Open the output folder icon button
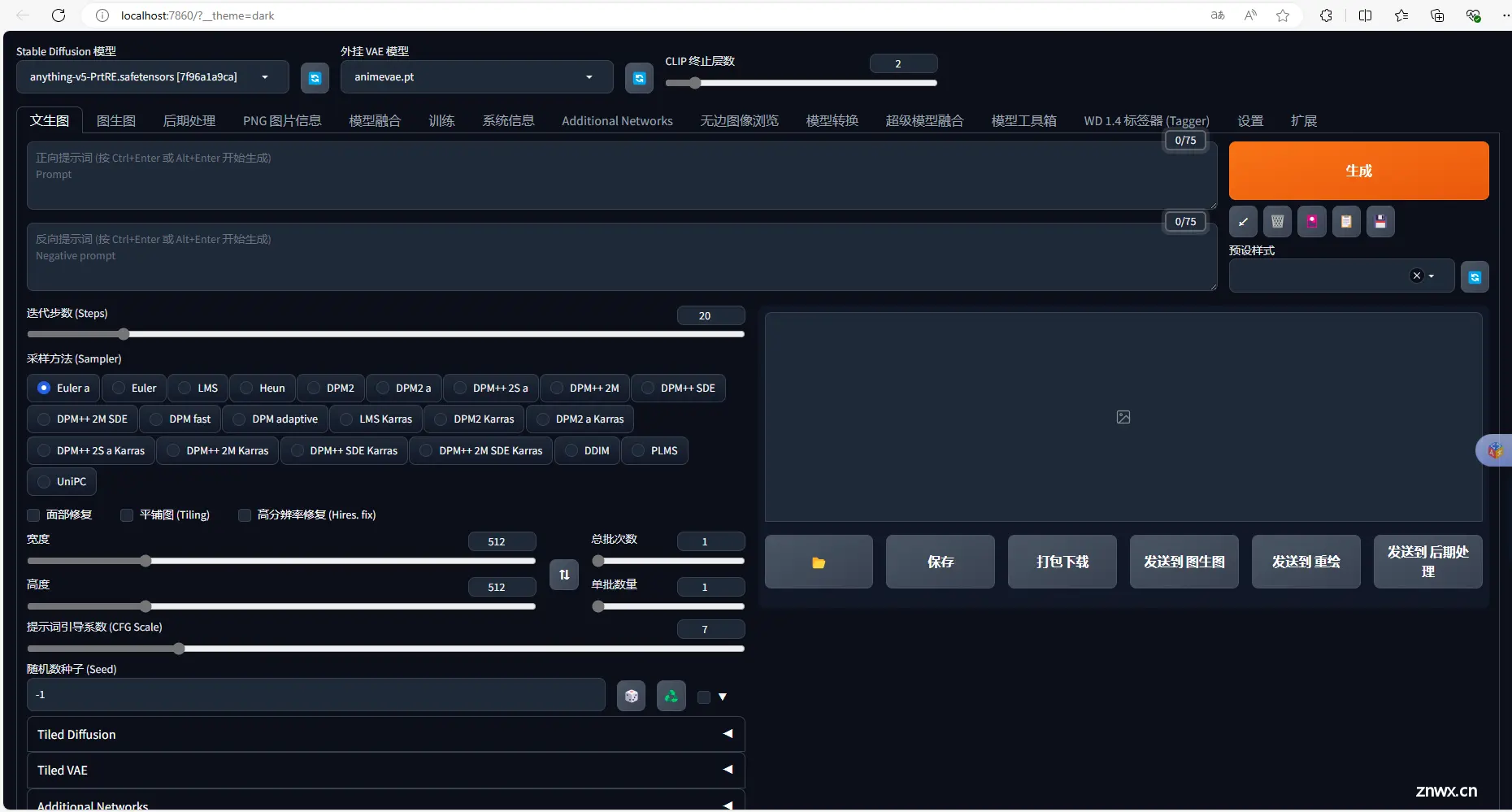Screen dimensions: 1512x812 (x=819, y=562)
